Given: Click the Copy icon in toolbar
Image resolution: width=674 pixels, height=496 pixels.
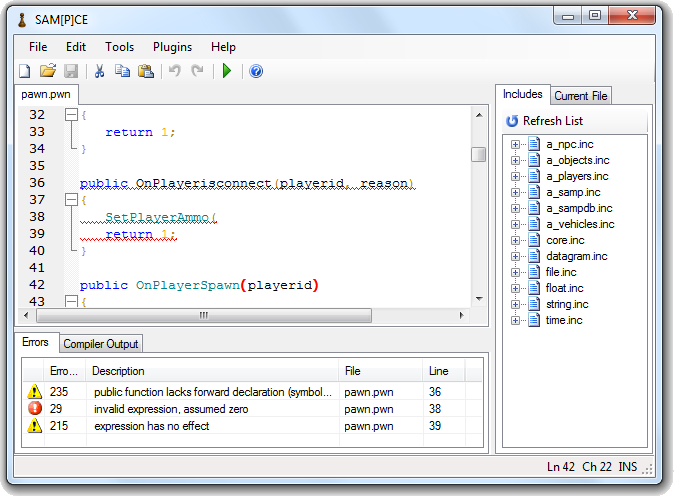Looking at the screenshot, I should pos(122,71).
